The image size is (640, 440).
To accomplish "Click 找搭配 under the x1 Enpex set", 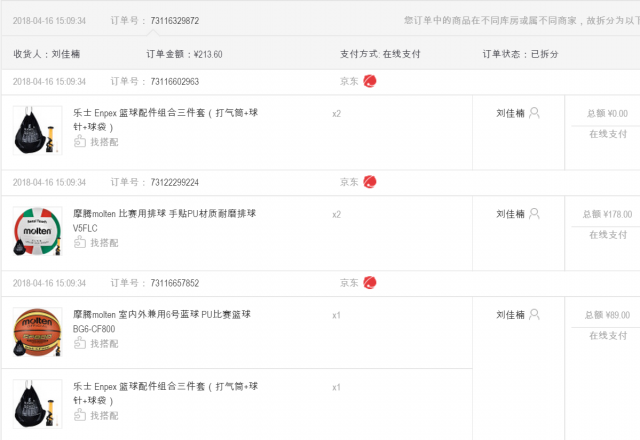I will tap(104, 416).
